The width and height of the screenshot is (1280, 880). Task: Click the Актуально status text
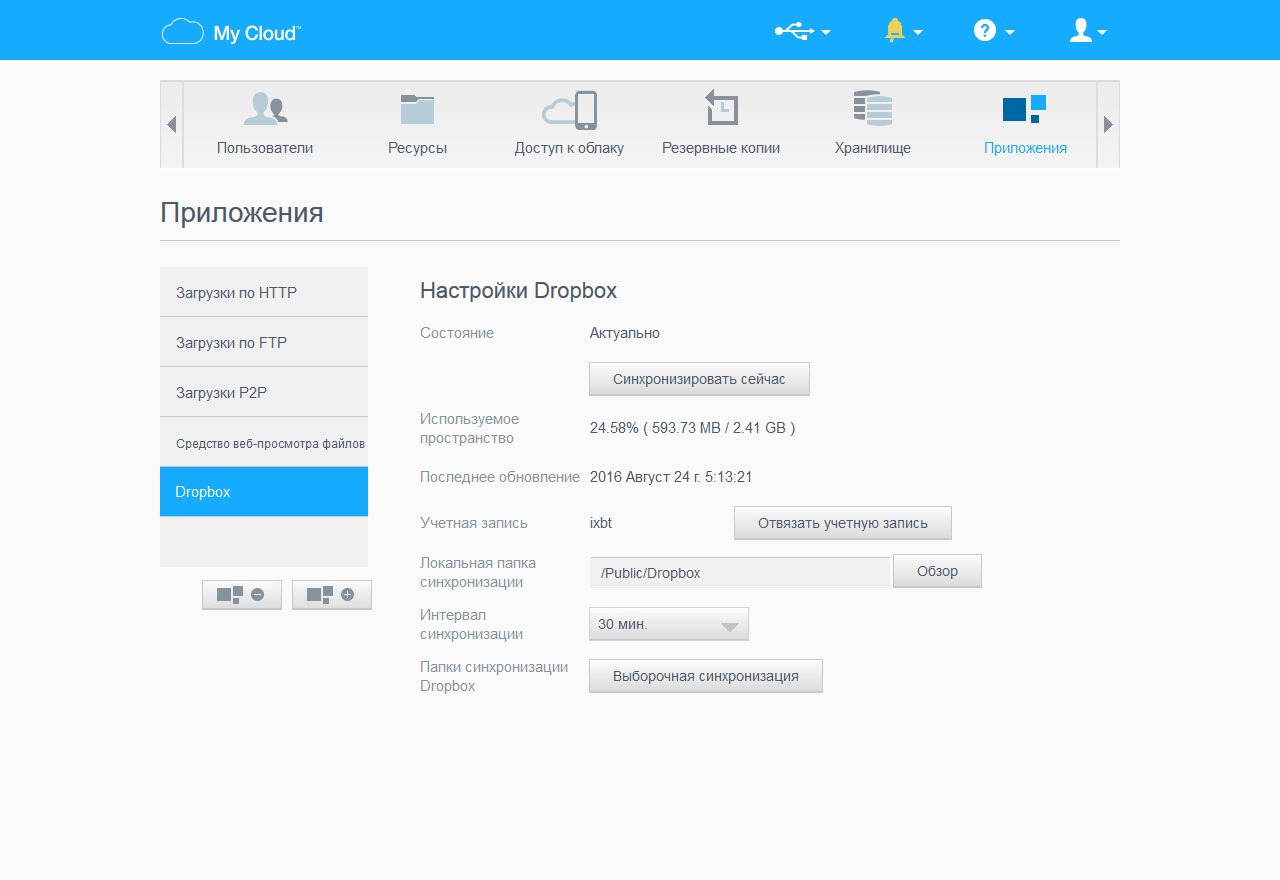click(625, 333)
